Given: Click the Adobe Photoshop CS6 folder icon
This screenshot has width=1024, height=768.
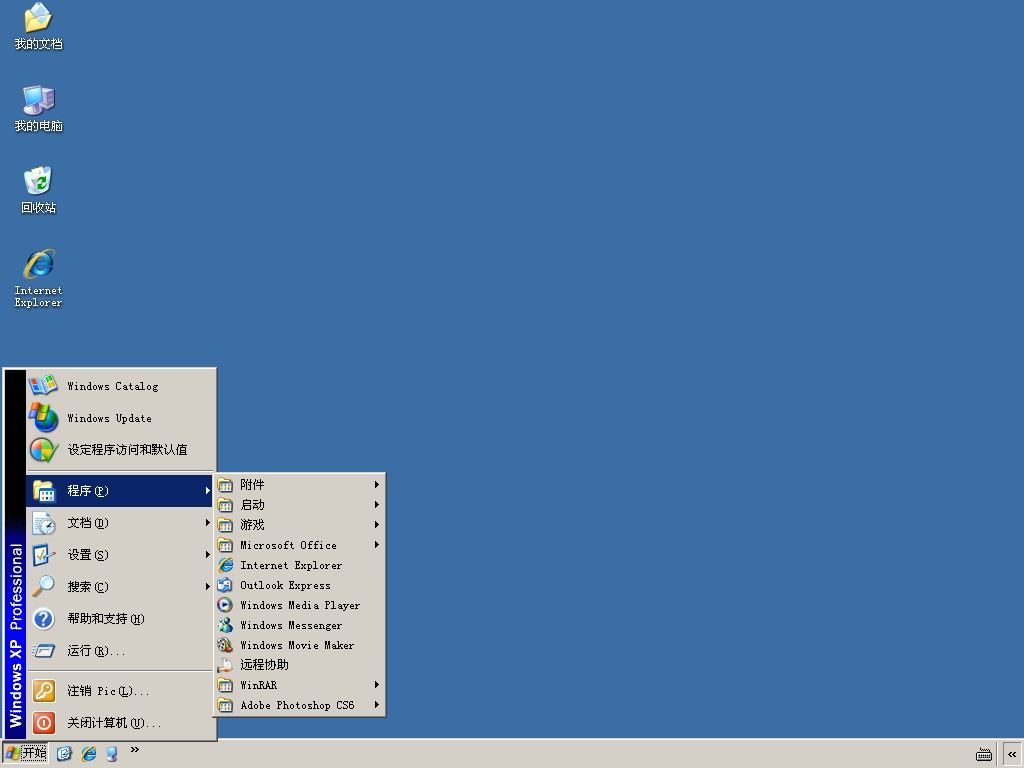Looking at the screenshot, I should coord(225,705).
